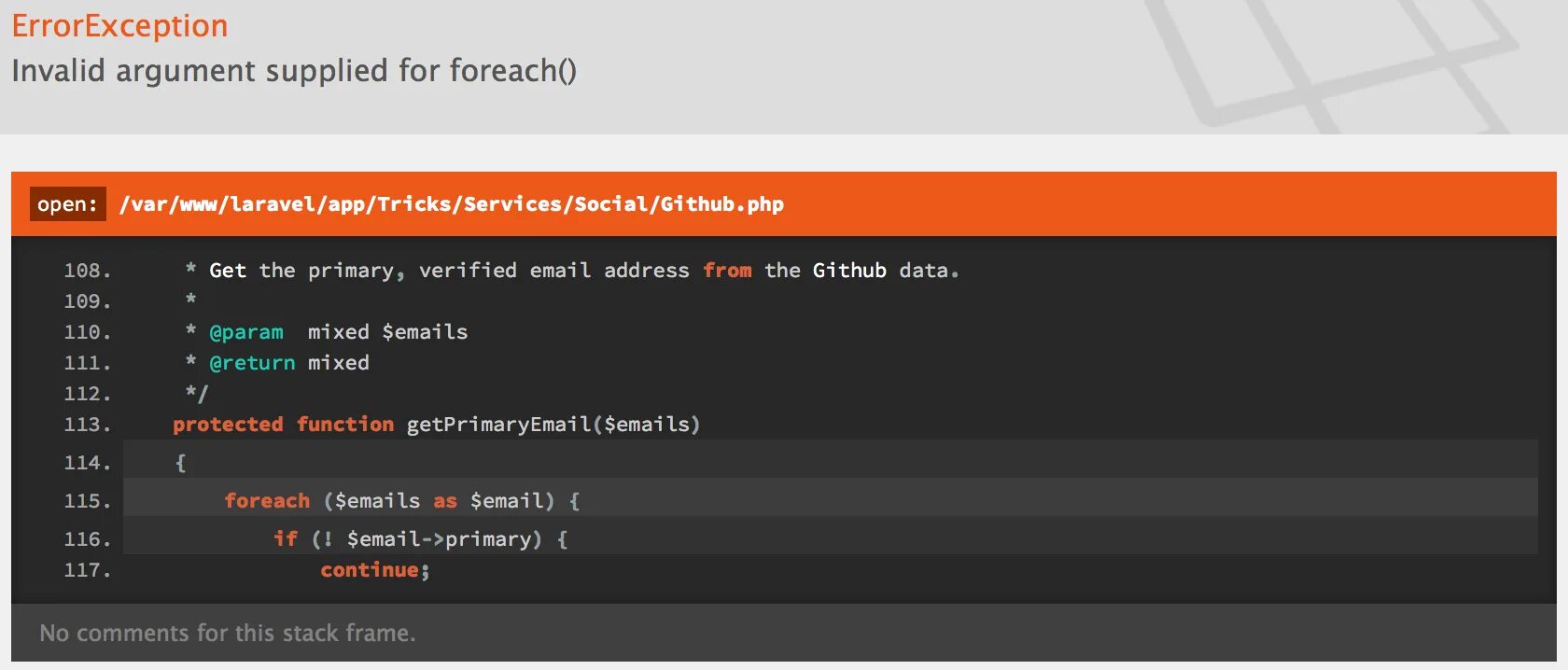Image resolution: width=1568 pixels, height=670 pixels.
Task: Click the @param annotation in the docblock
Action: click(246, 332)
